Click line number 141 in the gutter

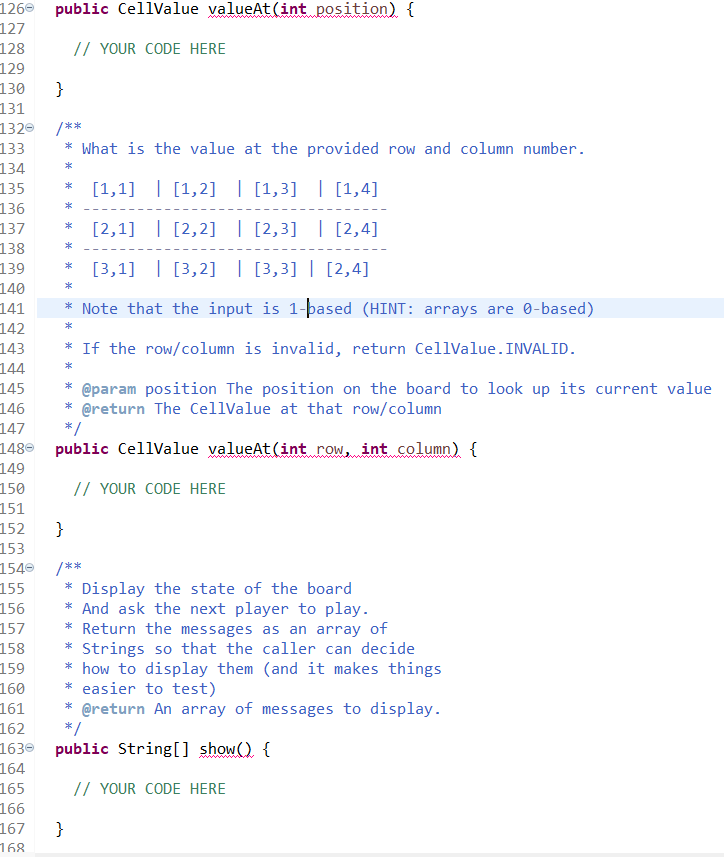[13, 309]
